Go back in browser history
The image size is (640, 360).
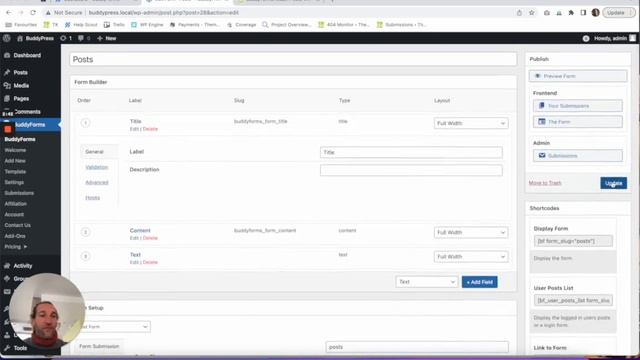(8, 13)
